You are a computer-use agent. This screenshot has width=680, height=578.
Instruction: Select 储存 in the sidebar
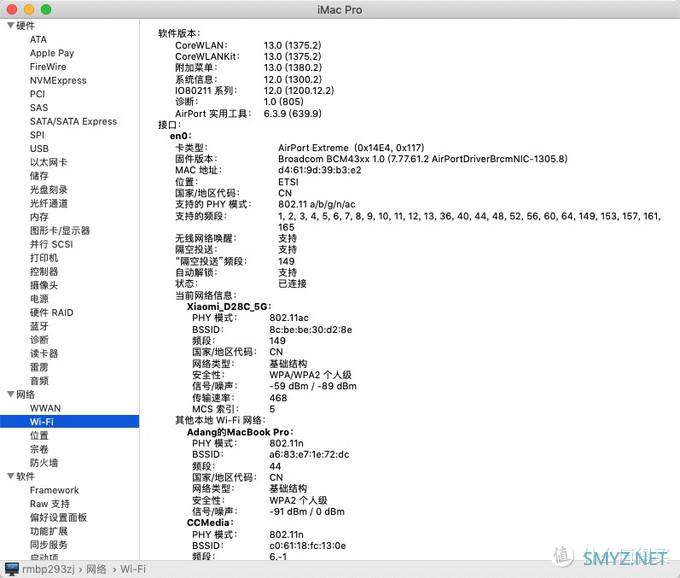39,176
